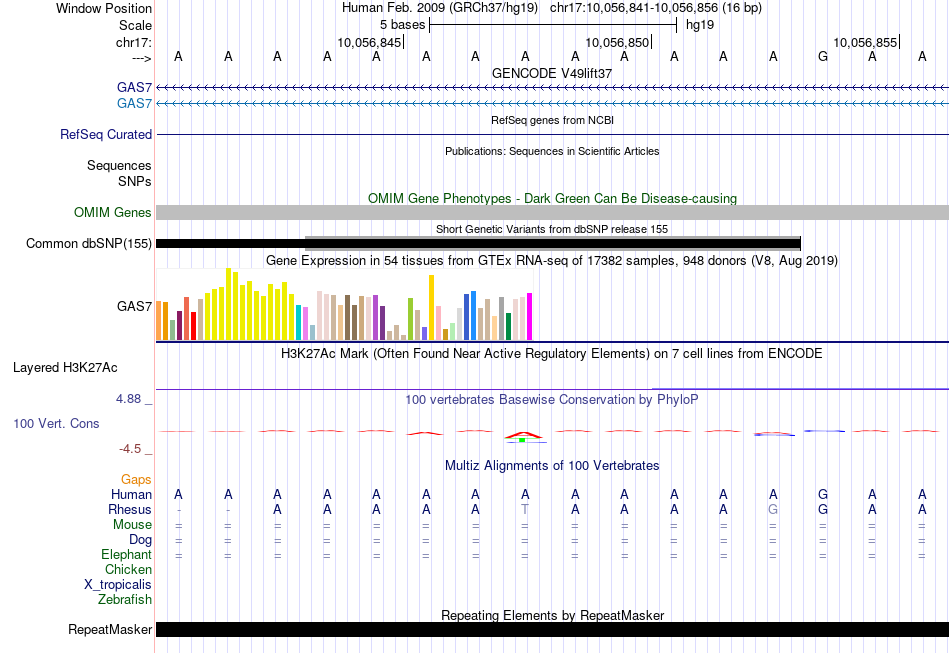Click the light blue GAS7 transcript arrow line
The height and width of the screenshot is (653, 950).
point(552,104)
